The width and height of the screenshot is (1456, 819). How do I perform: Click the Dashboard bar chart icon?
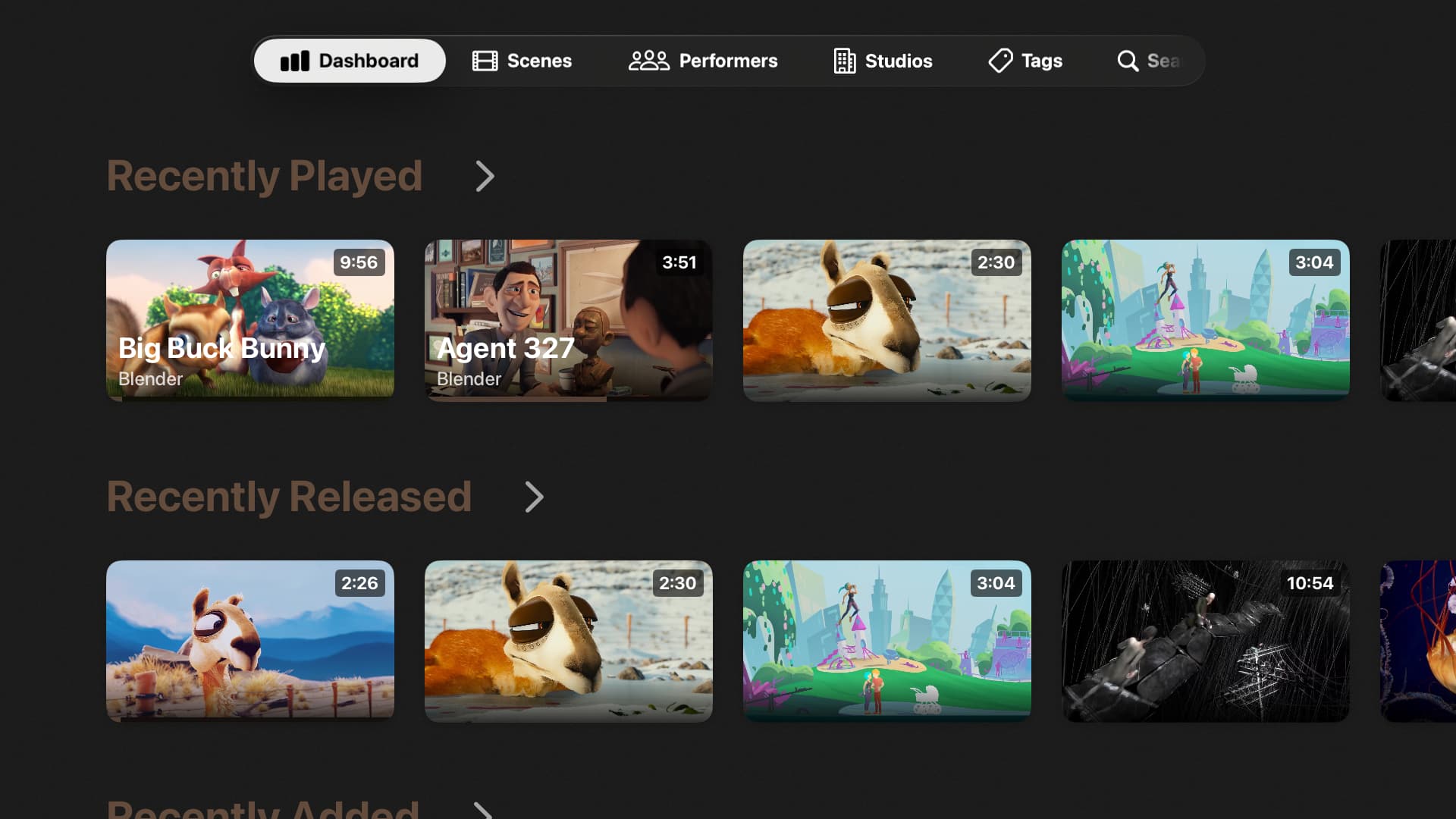click(x=294, y=61)
